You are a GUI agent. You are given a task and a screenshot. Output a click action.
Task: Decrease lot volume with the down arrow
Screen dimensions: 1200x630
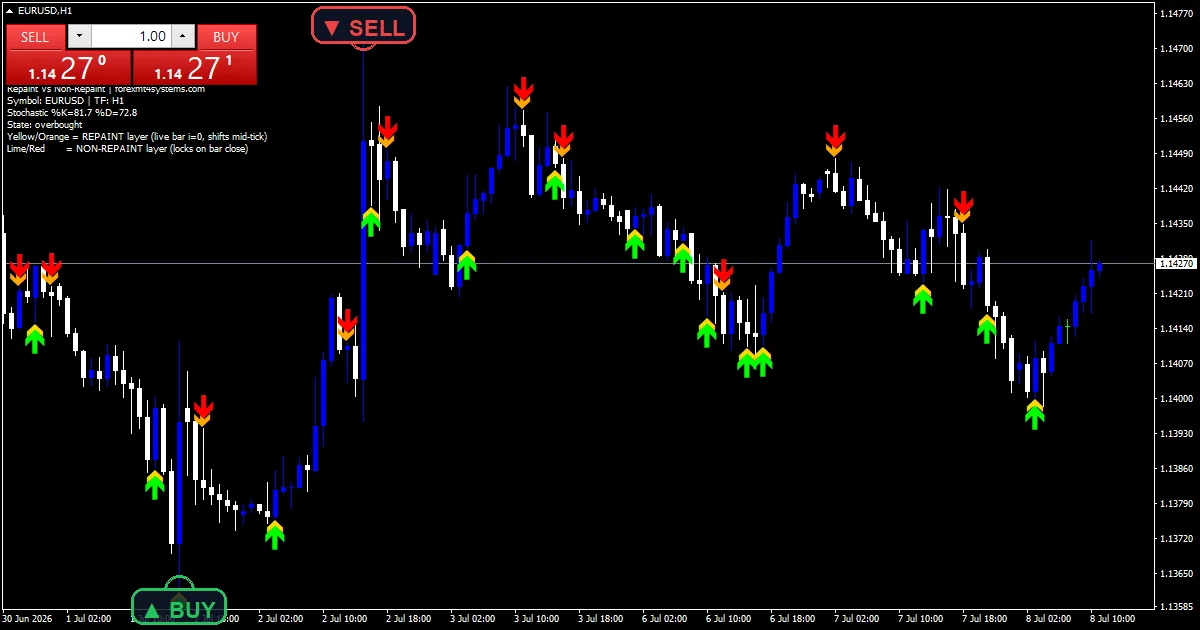tap(79, 37)
